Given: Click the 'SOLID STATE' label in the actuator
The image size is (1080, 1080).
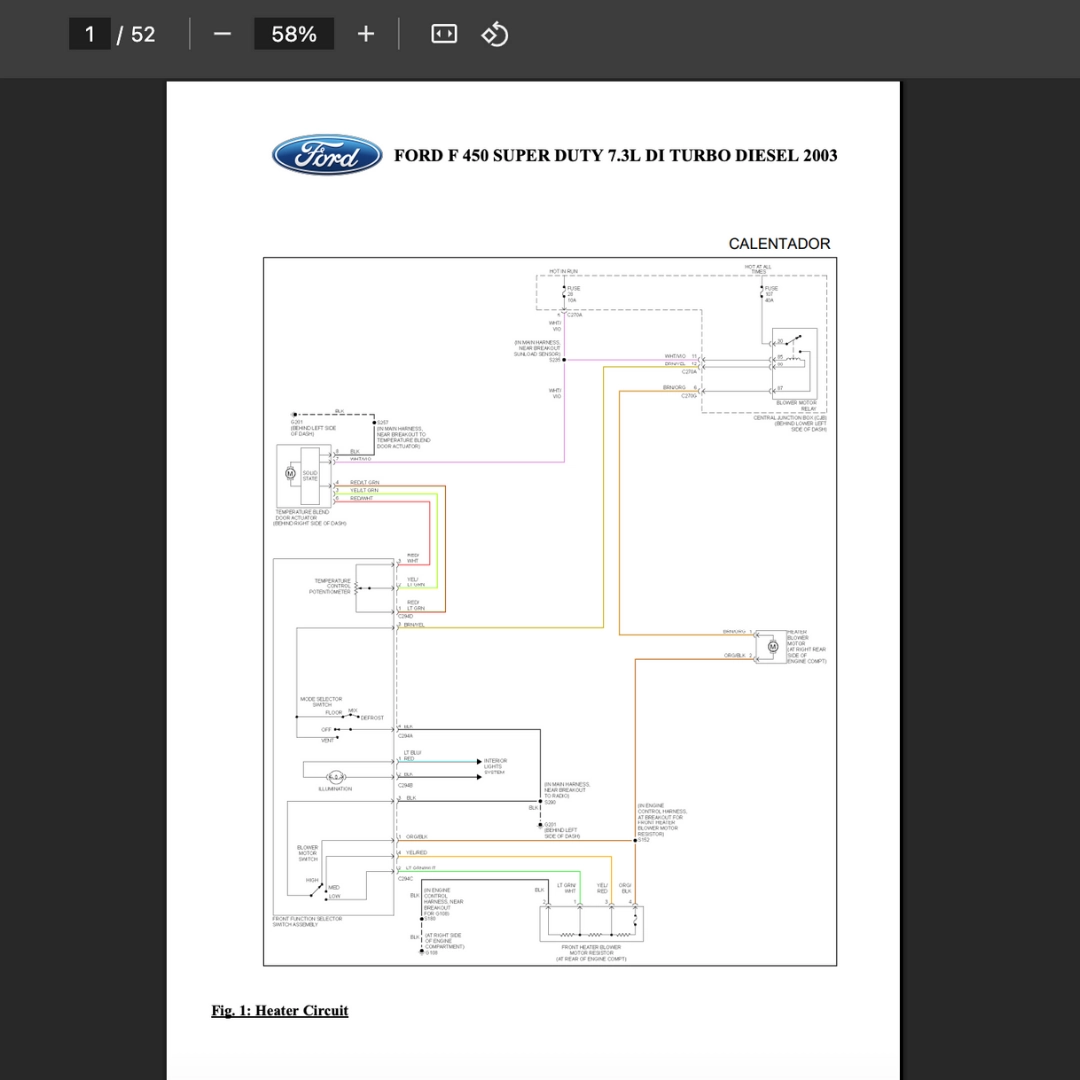Looking at the screenshot, I should [310, 476].
